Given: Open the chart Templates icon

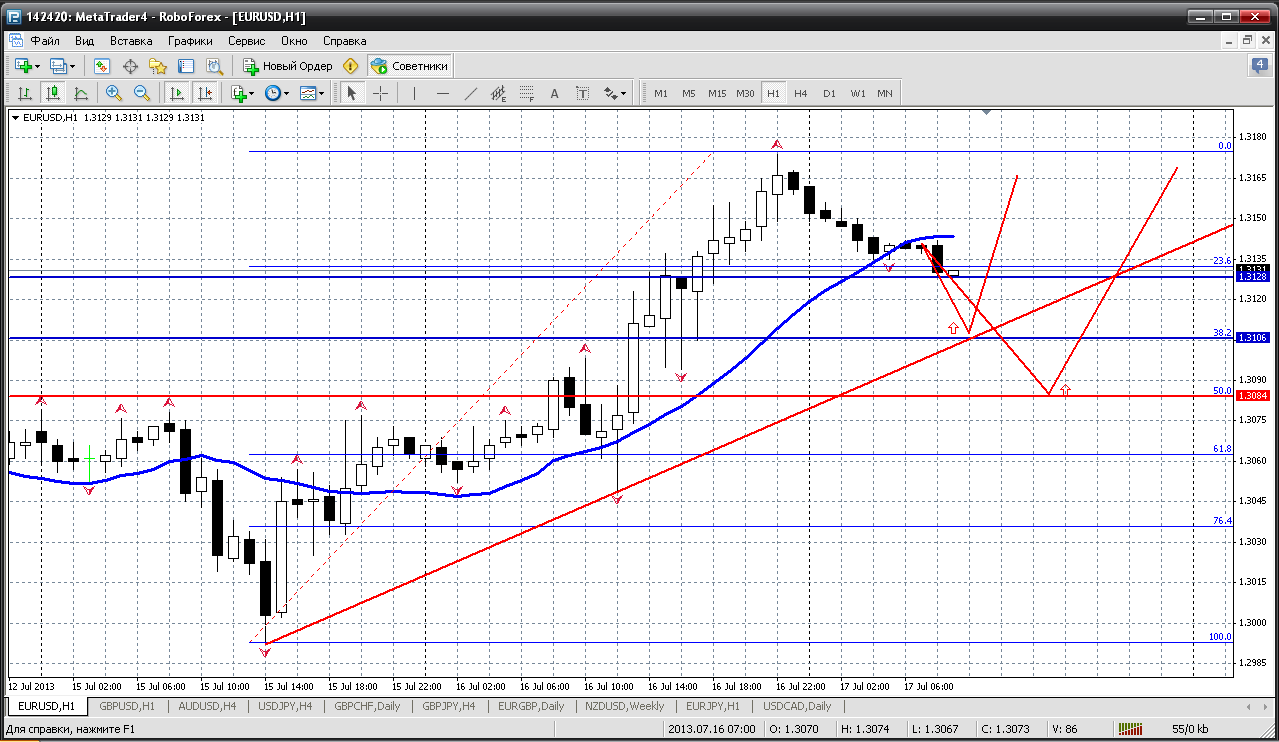Looking at the screenshot, I should [308, 93].
